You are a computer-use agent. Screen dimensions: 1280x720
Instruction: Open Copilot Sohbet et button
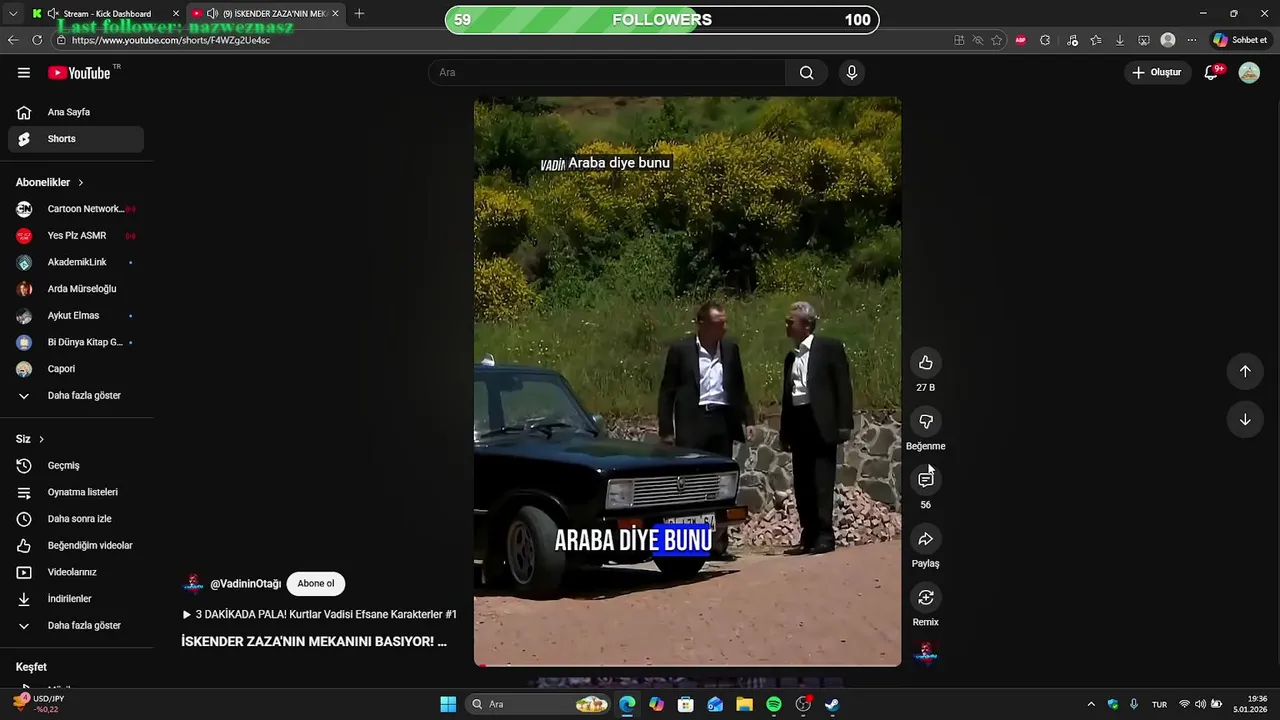pyautogui.click(x=1240, y=40)
